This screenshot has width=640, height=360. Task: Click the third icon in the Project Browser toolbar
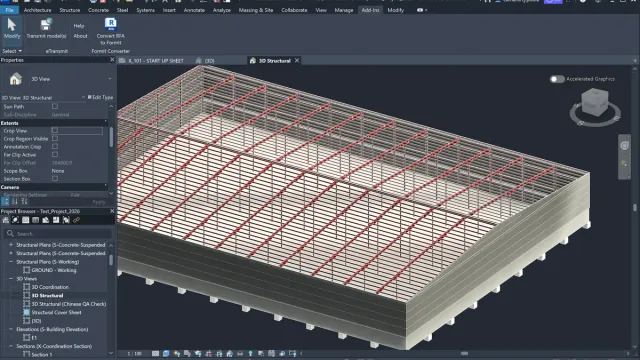pos(25,220)
